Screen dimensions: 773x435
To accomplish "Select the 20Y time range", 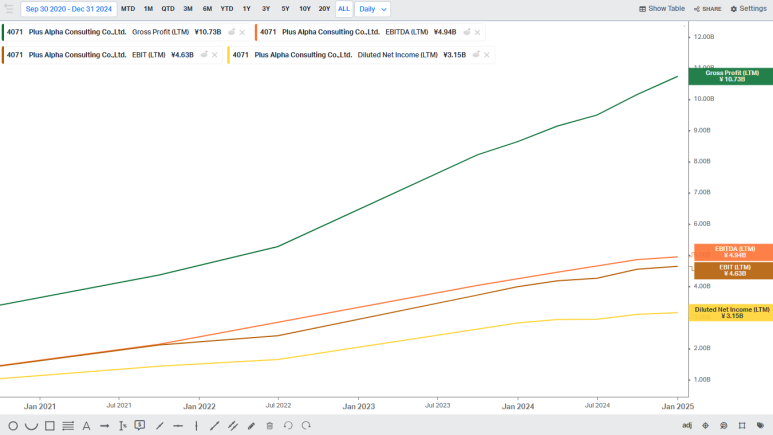I will click(324, 9).
